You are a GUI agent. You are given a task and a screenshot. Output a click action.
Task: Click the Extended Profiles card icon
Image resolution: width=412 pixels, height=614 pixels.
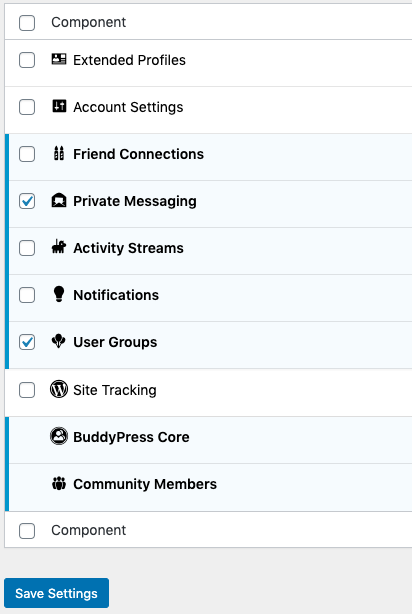59,60
